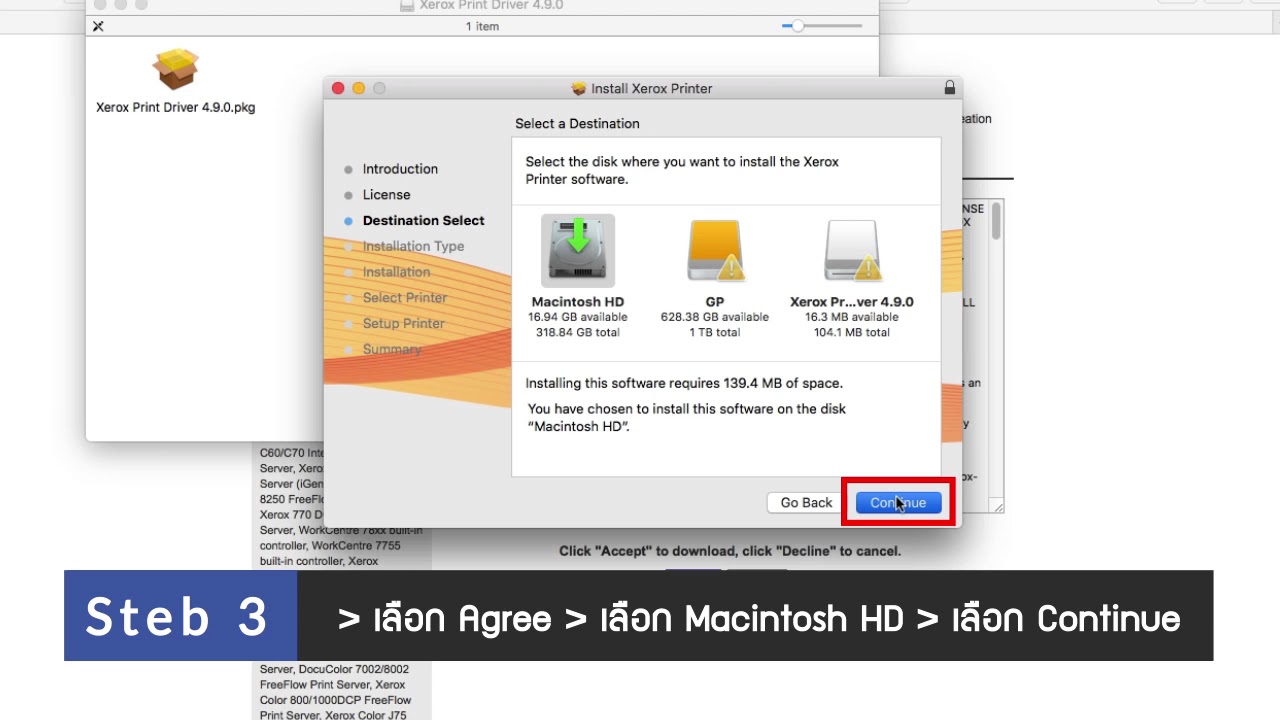Click the lock icon in installer title bar
1280x720 pixels.
[949, 88]
